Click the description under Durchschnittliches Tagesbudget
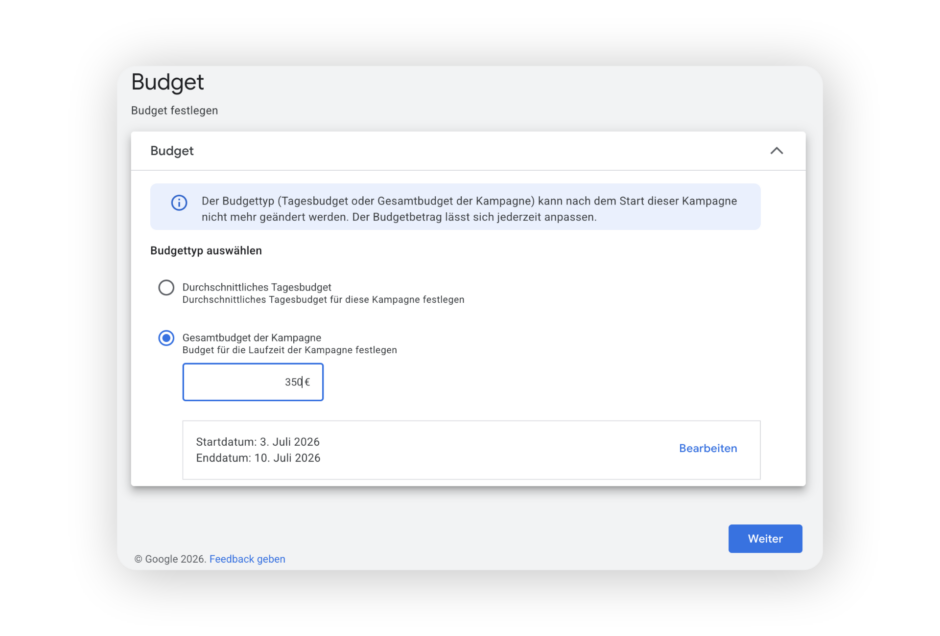The image size is (940, 636). (x=323, y=300)
